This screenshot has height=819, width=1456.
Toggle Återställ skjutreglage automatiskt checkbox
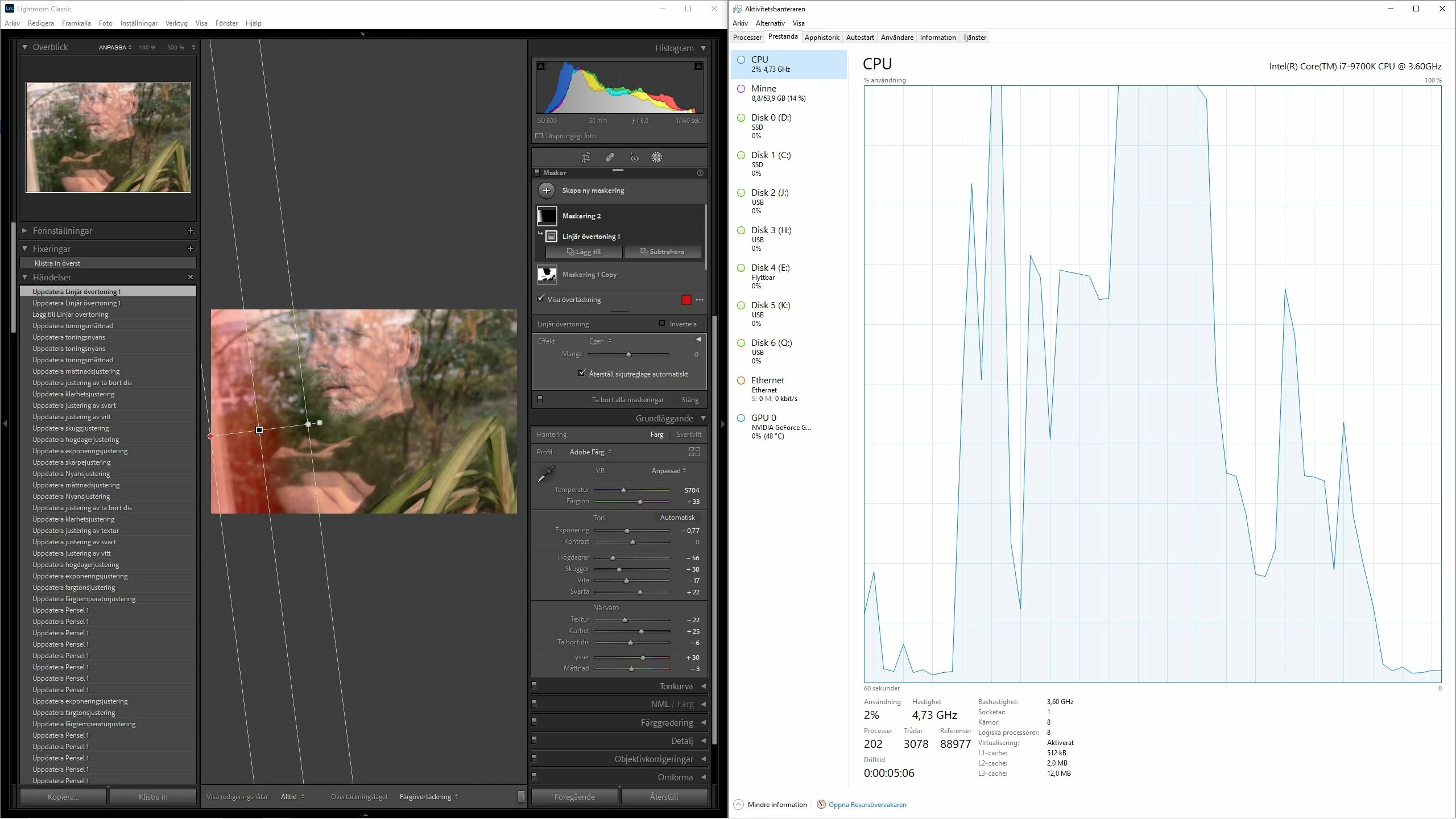(581, 373)
